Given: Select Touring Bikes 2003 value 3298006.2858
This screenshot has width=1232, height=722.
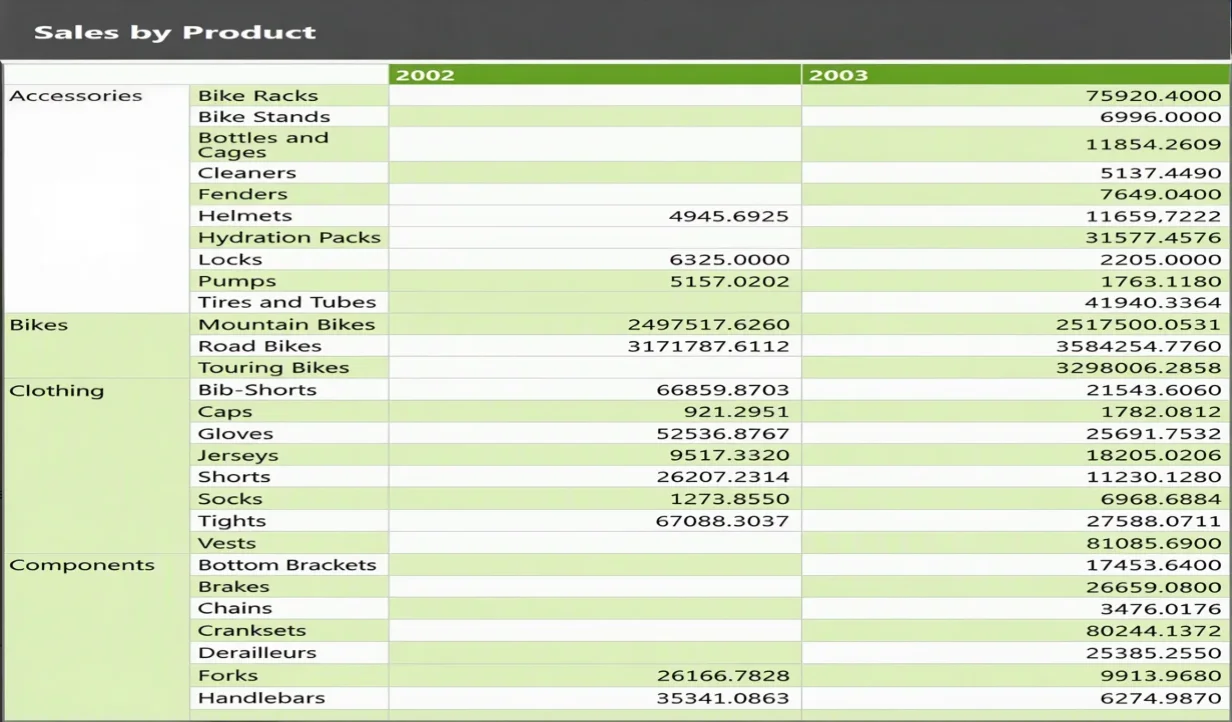Looking at the screenshot, I should pos(1139,368).
